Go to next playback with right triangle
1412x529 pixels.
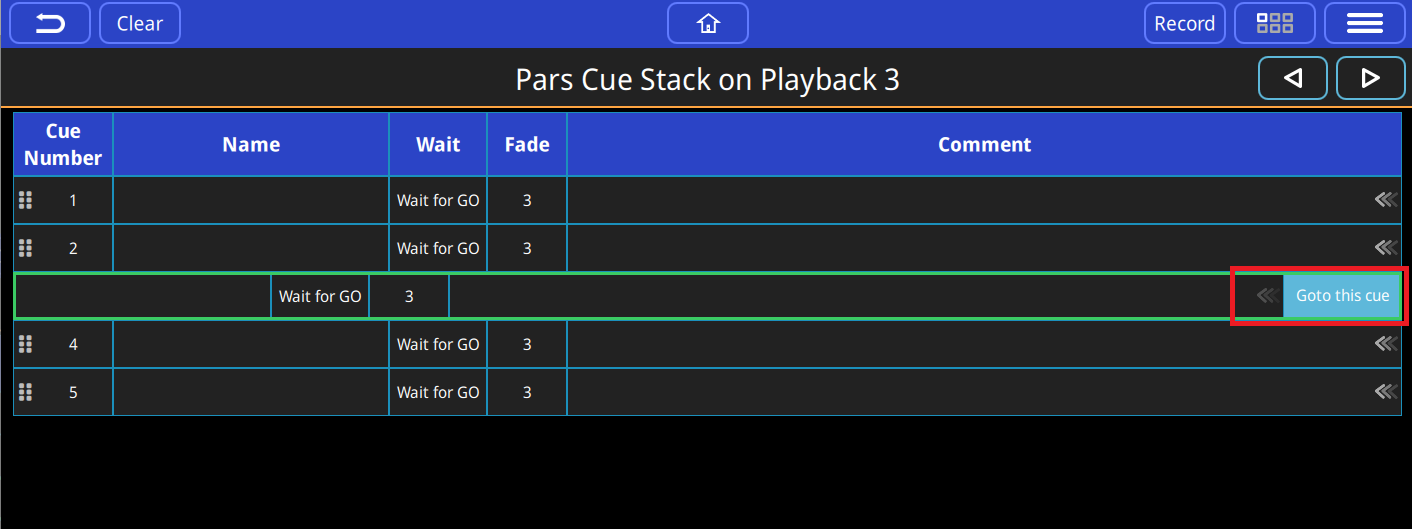[1370, 78]
